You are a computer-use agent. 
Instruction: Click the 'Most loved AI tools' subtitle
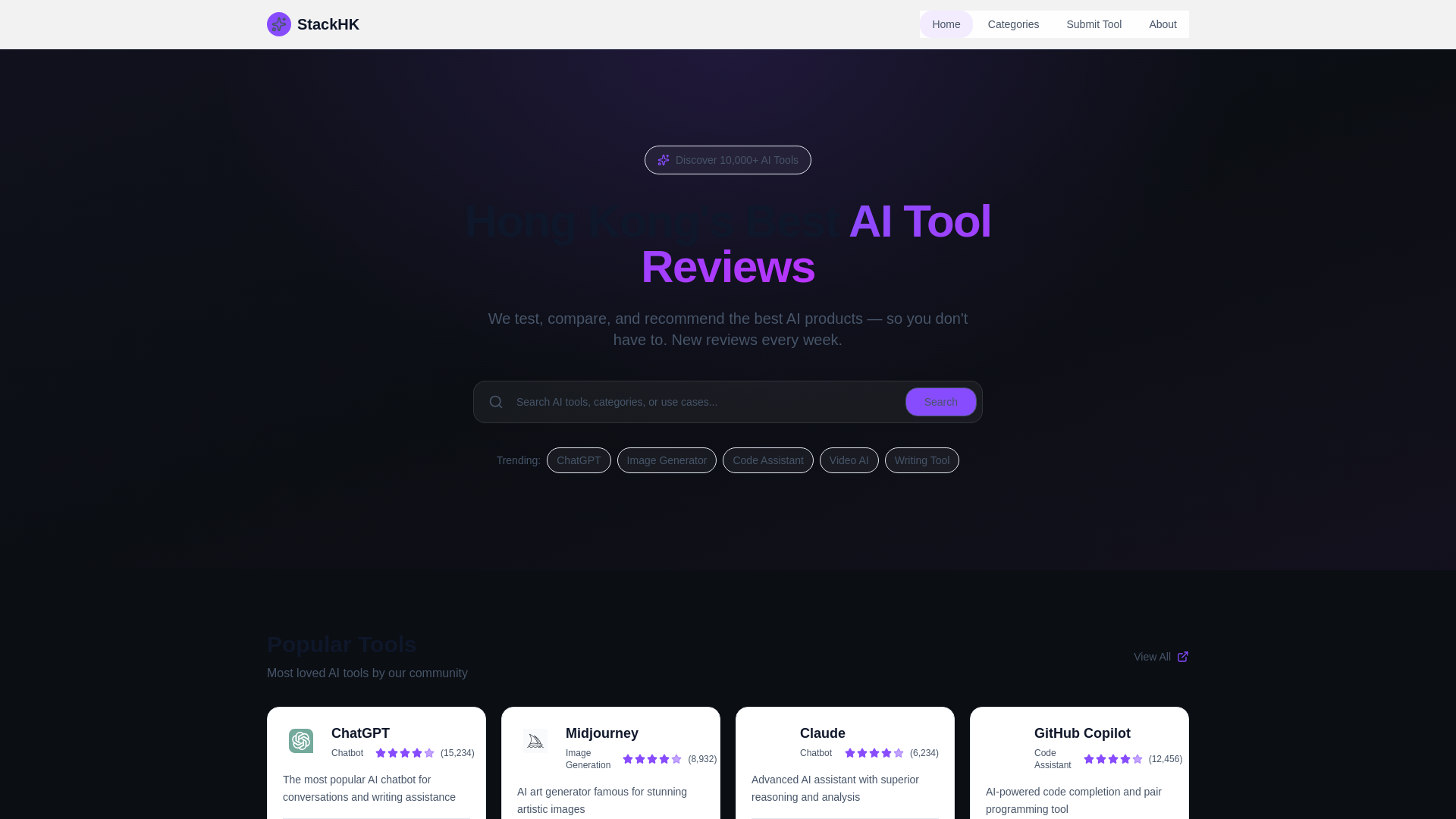[x=367, y=673]
